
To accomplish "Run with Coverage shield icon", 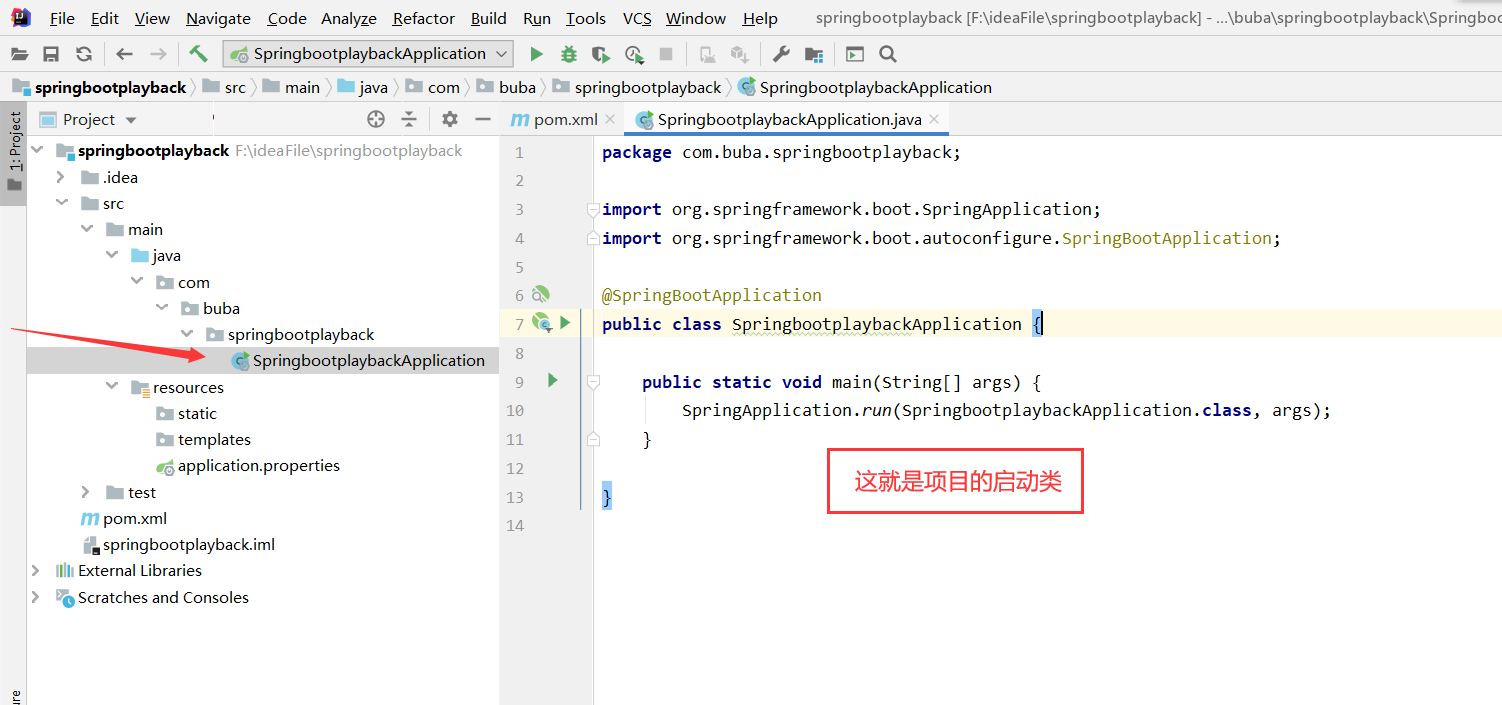I will pos(600,54).
